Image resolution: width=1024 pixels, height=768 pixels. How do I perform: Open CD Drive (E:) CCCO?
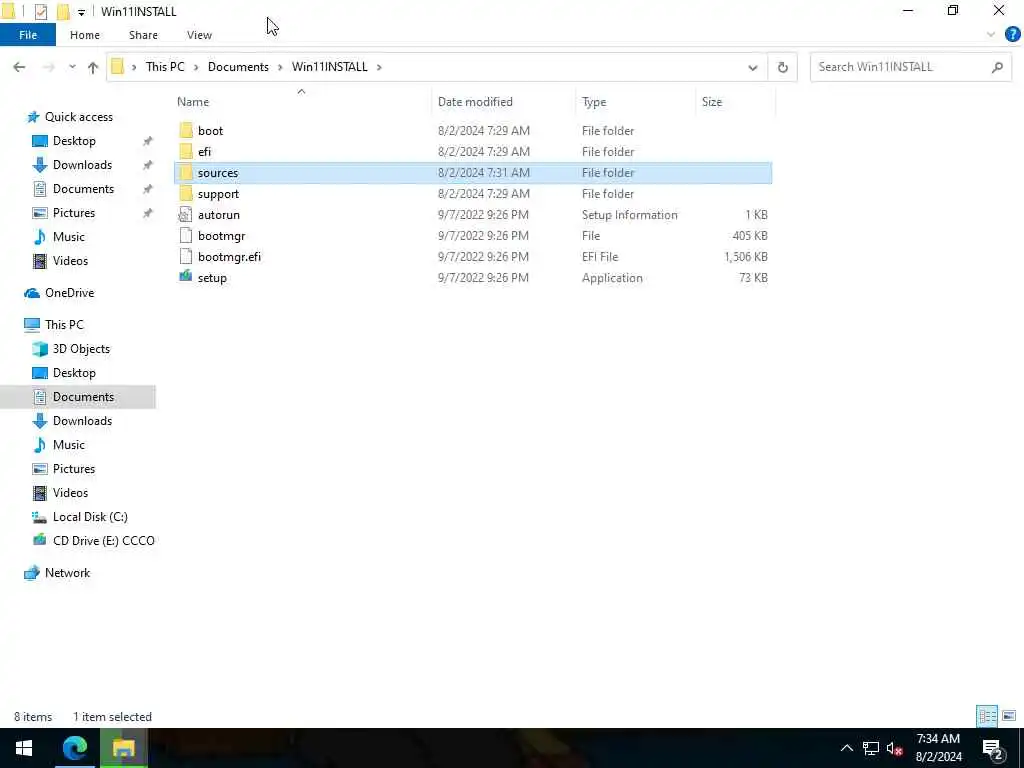click(x=103, y=541)
